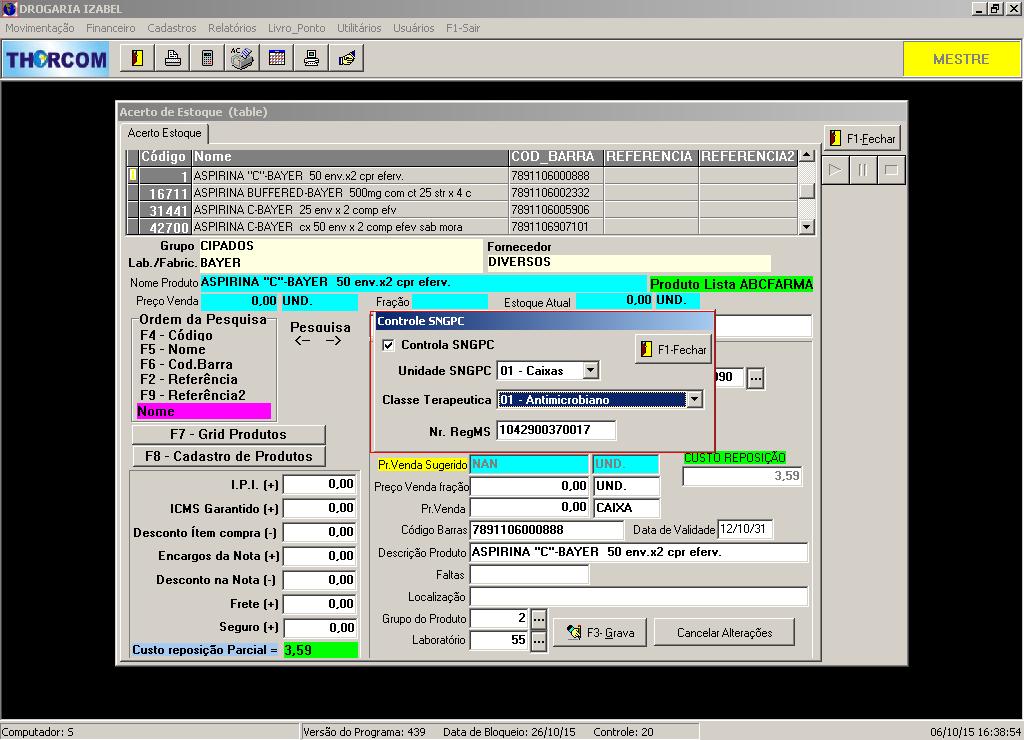The width and height of the screenshot is (1024, 740).
Task: Open the Relatórios menu
Action: coord(232,28)
